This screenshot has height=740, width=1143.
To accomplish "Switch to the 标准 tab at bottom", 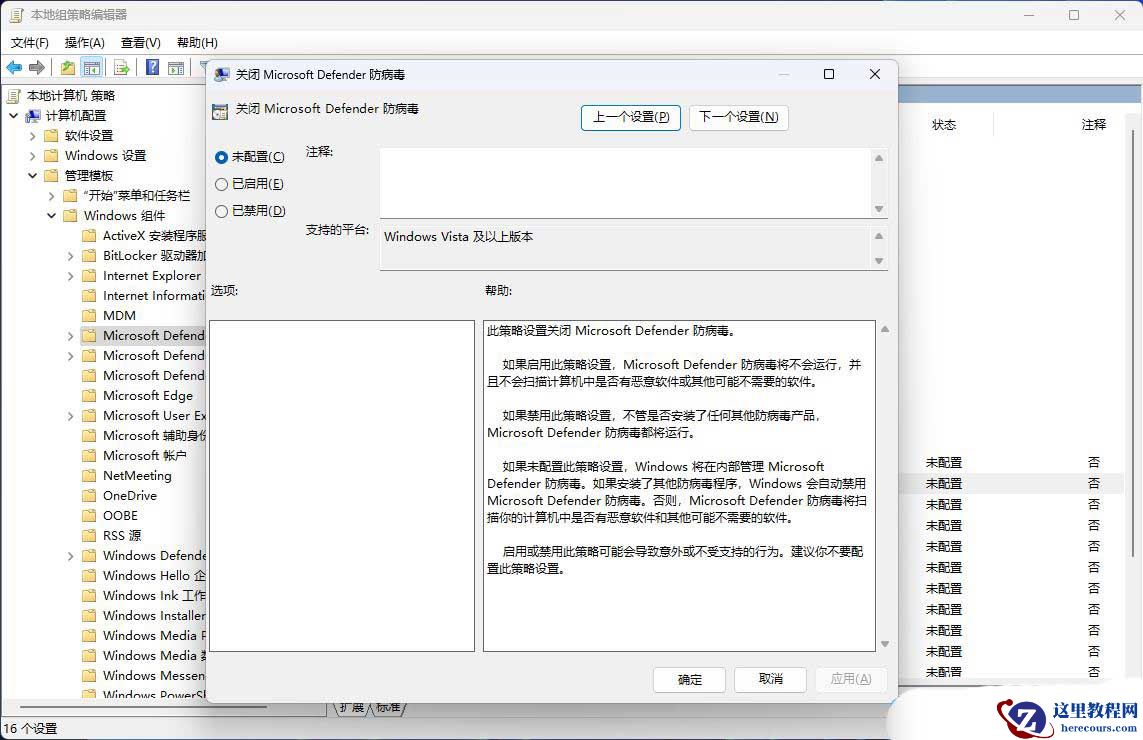I will click(x=387, y=707).
